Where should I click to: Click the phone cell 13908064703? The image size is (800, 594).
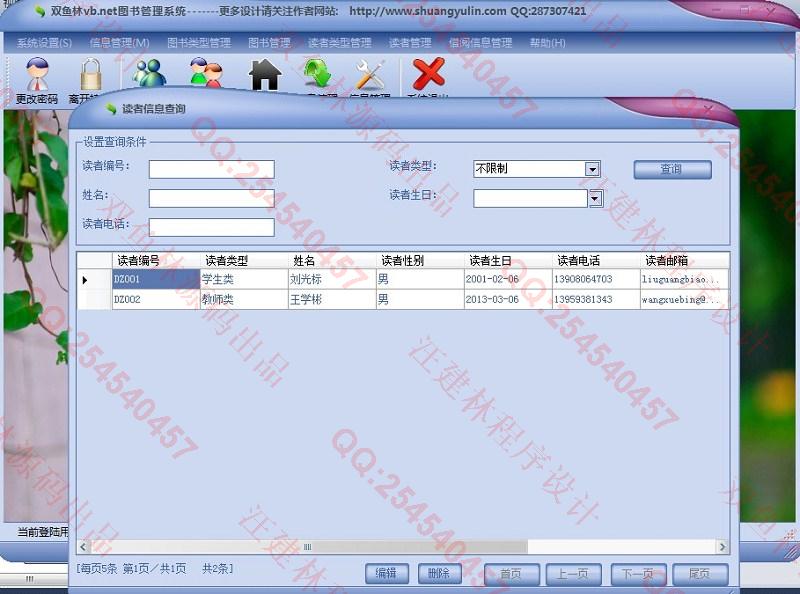point(596,279)
